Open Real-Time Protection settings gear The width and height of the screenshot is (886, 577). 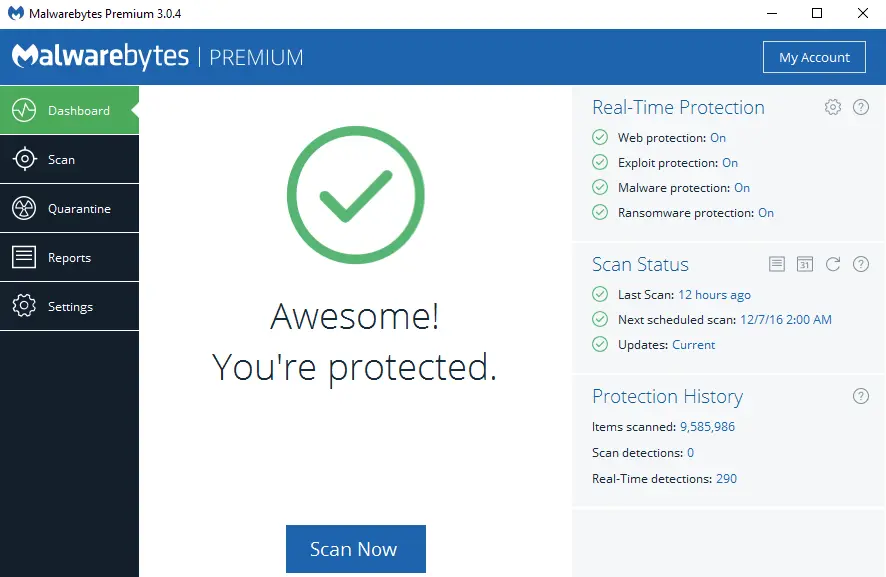coord(832,107)
